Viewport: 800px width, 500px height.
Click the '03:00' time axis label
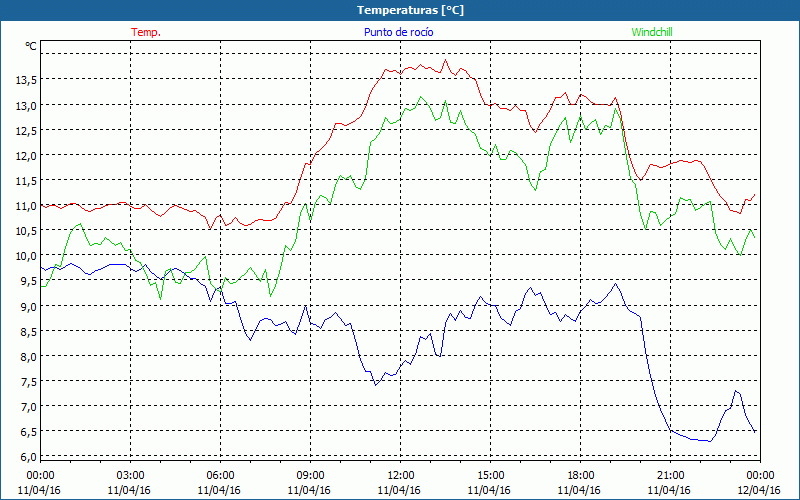(x=130, y=475)
